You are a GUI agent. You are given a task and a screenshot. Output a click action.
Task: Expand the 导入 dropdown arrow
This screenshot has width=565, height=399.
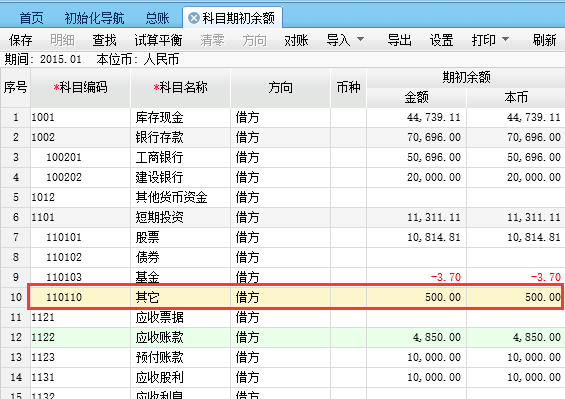point(360,39)
